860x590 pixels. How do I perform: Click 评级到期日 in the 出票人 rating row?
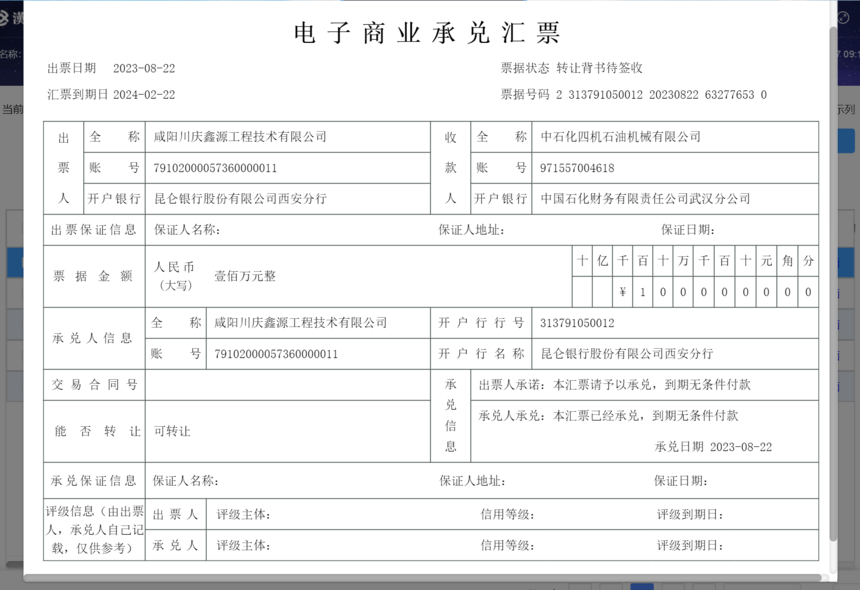pyautogui.click(x=691, y=514)
